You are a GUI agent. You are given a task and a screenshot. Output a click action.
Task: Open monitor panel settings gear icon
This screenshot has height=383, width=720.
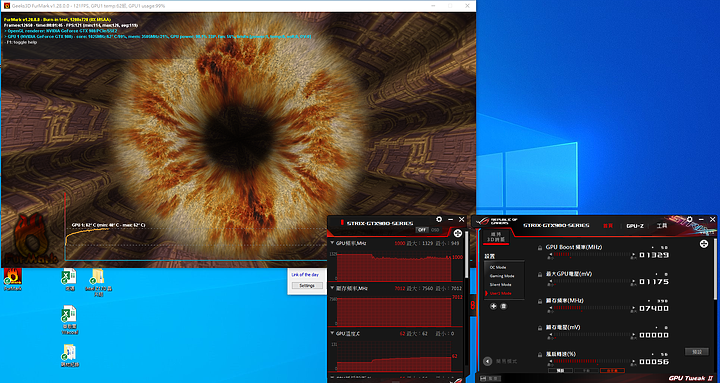[x=439, y=220]
